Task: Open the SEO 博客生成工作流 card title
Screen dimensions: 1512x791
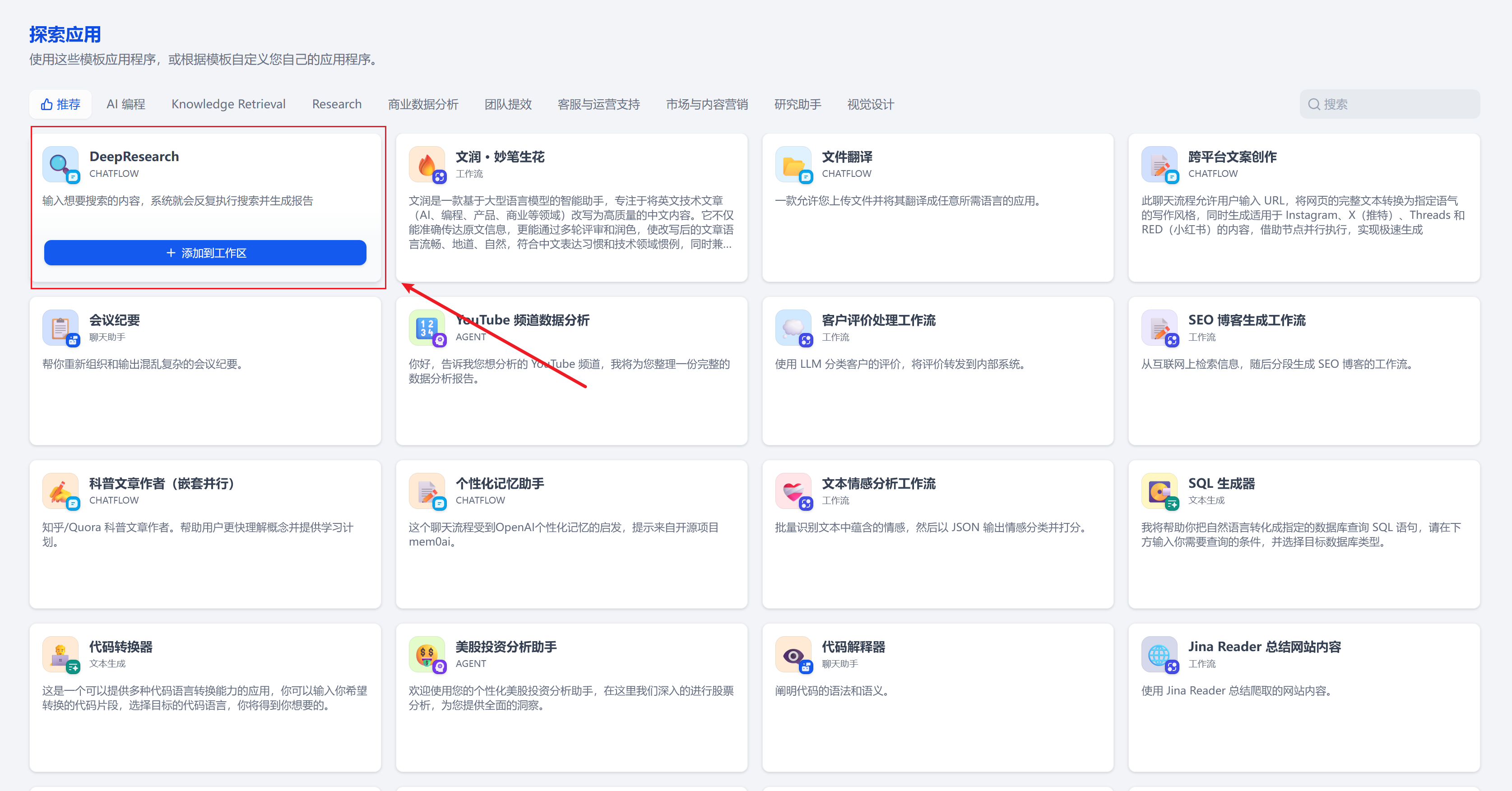Action: (x=1246, y=320)
